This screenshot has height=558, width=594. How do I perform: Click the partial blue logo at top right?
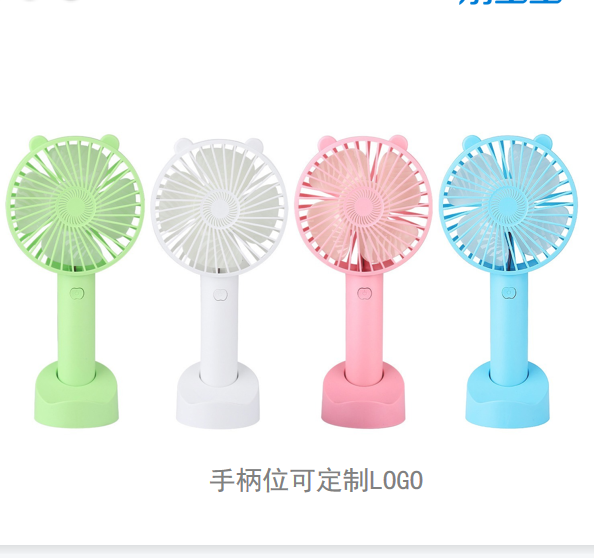[510, 2]
